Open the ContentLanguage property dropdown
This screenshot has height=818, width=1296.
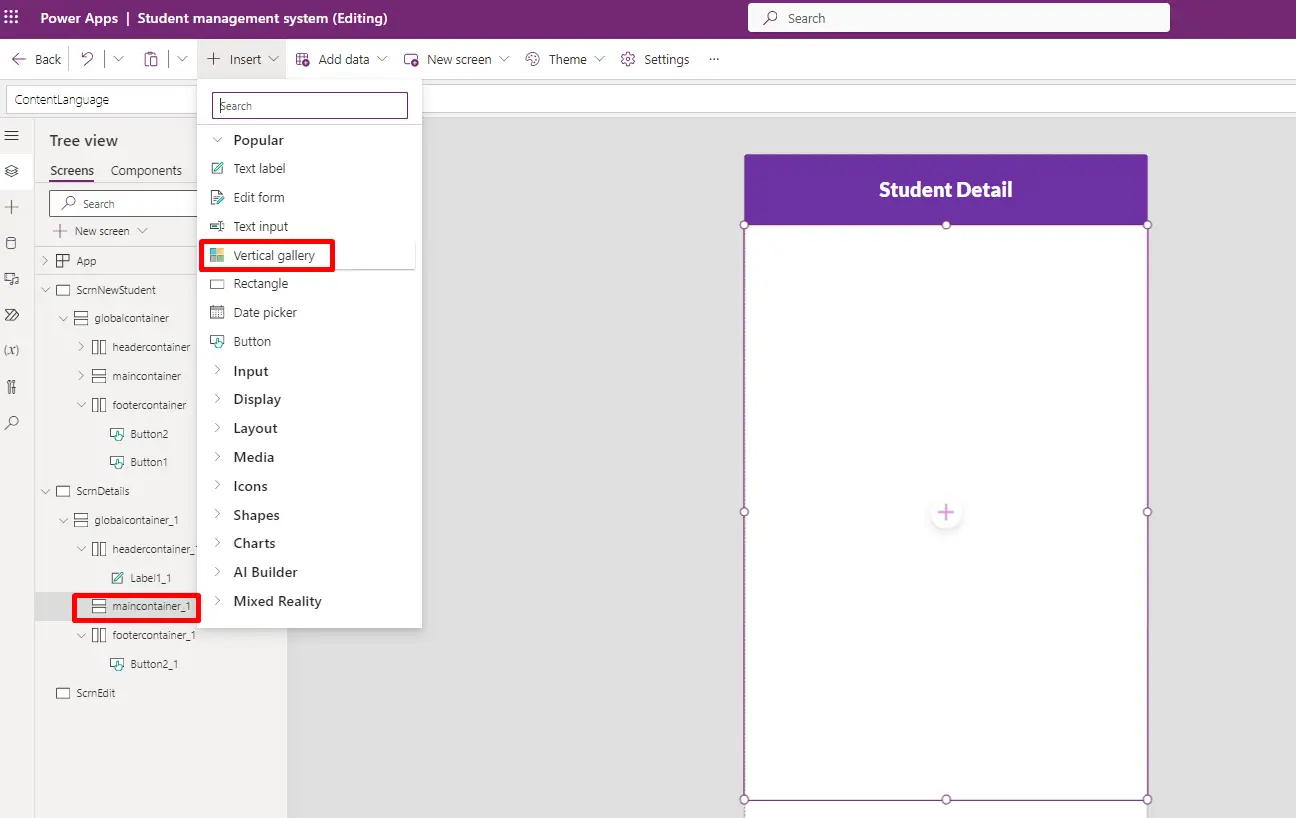click(x=102, y=100)
